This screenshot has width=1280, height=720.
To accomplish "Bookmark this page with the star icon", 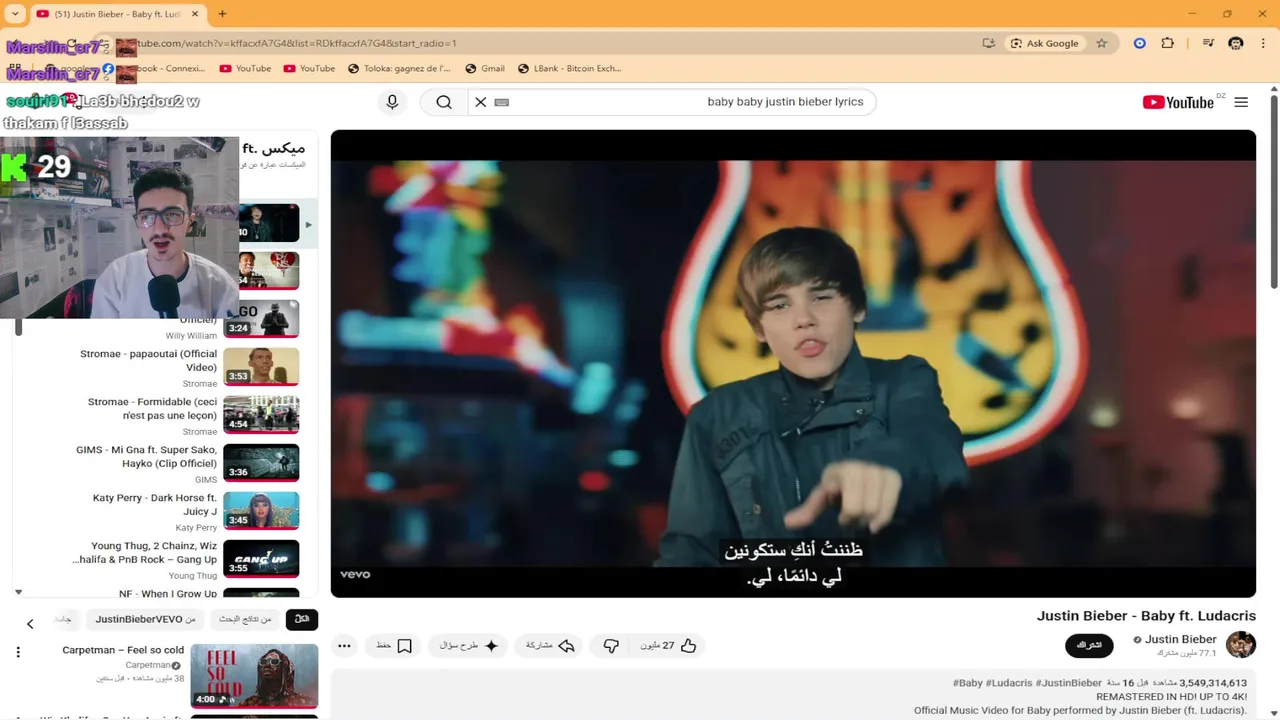I will [1102, 43].
